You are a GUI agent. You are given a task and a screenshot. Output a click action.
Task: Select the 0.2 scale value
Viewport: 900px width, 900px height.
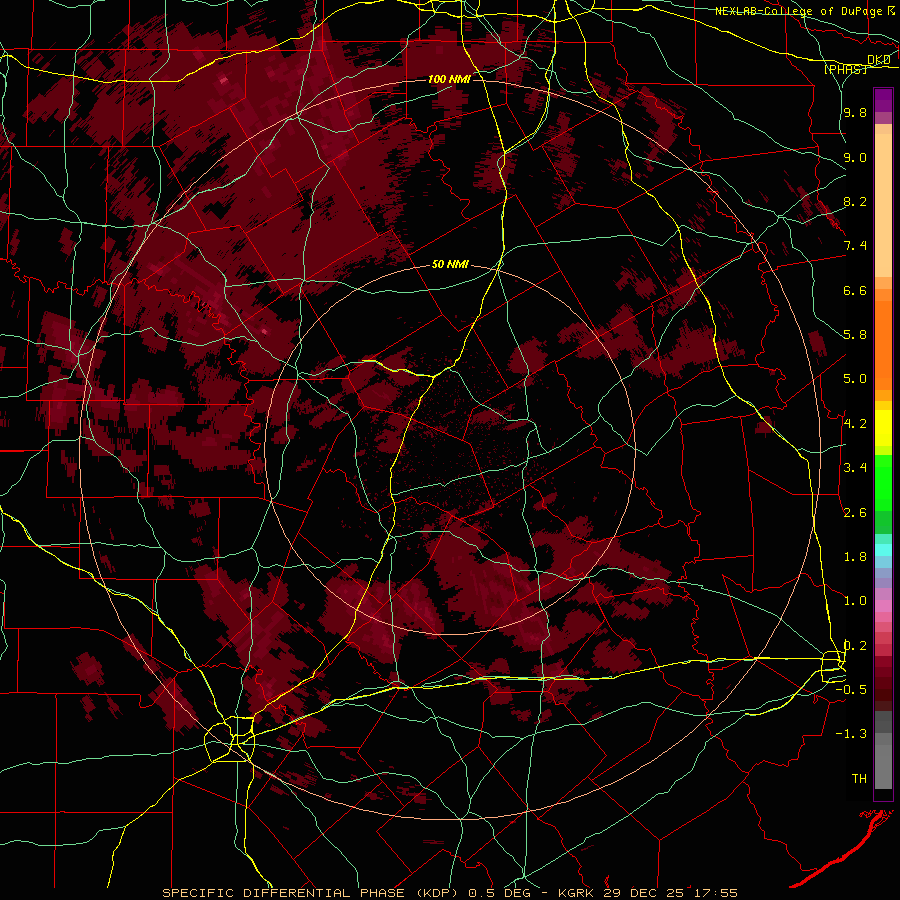pos(855,646)
